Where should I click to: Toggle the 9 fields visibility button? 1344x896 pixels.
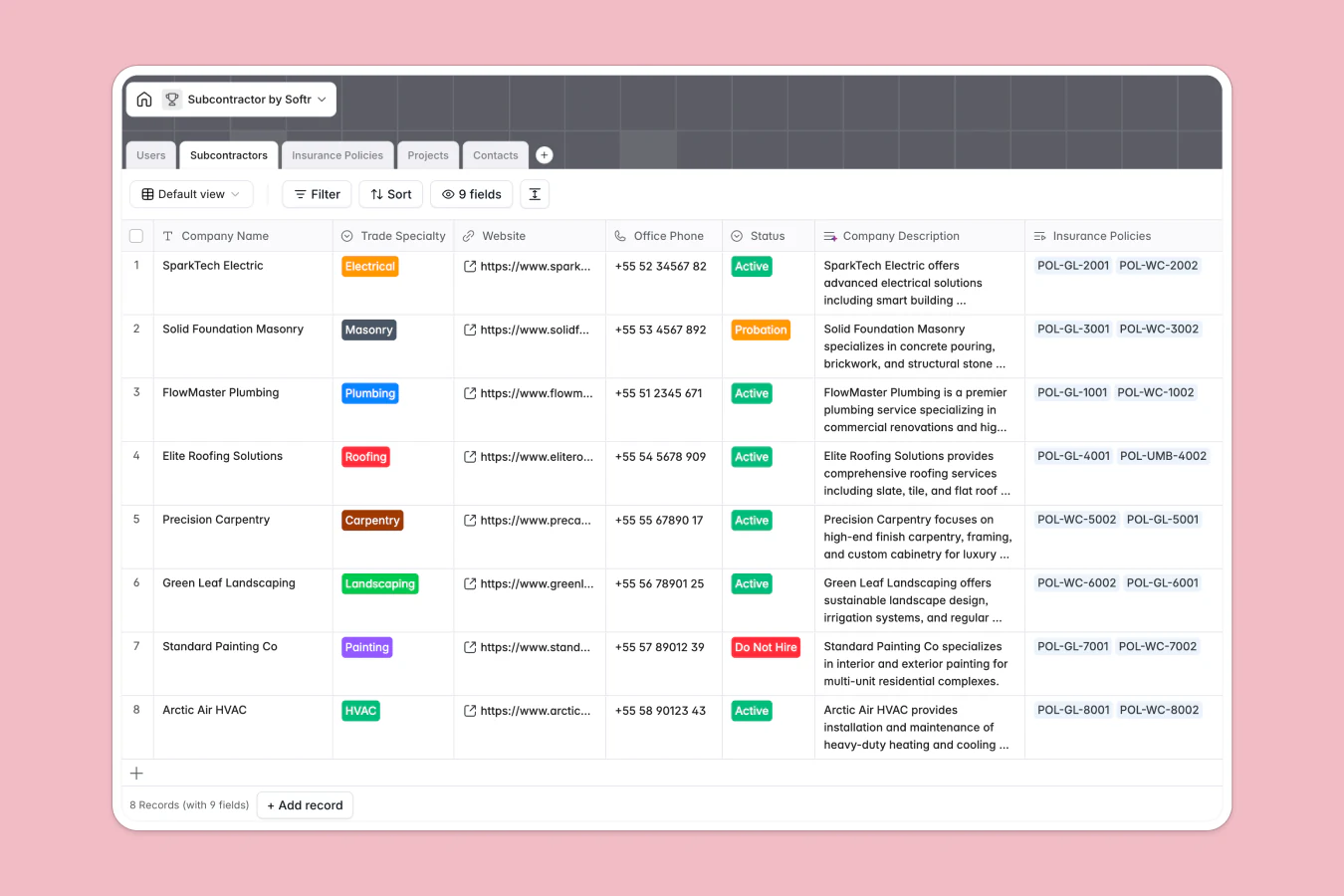(472, 194)
